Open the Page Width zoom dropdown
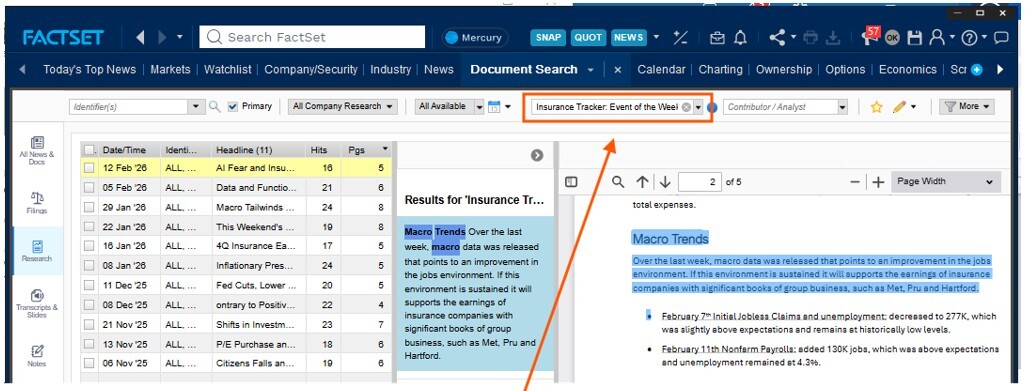Viewport: 1027px width, 391px height. [946, 182]
